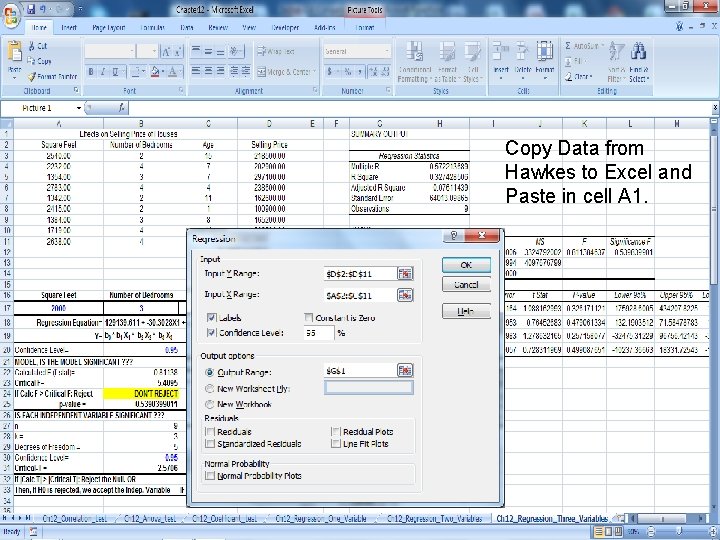Toggle the Confidence Level checkbox
The image size is (720, 540).
coord(211,332)
